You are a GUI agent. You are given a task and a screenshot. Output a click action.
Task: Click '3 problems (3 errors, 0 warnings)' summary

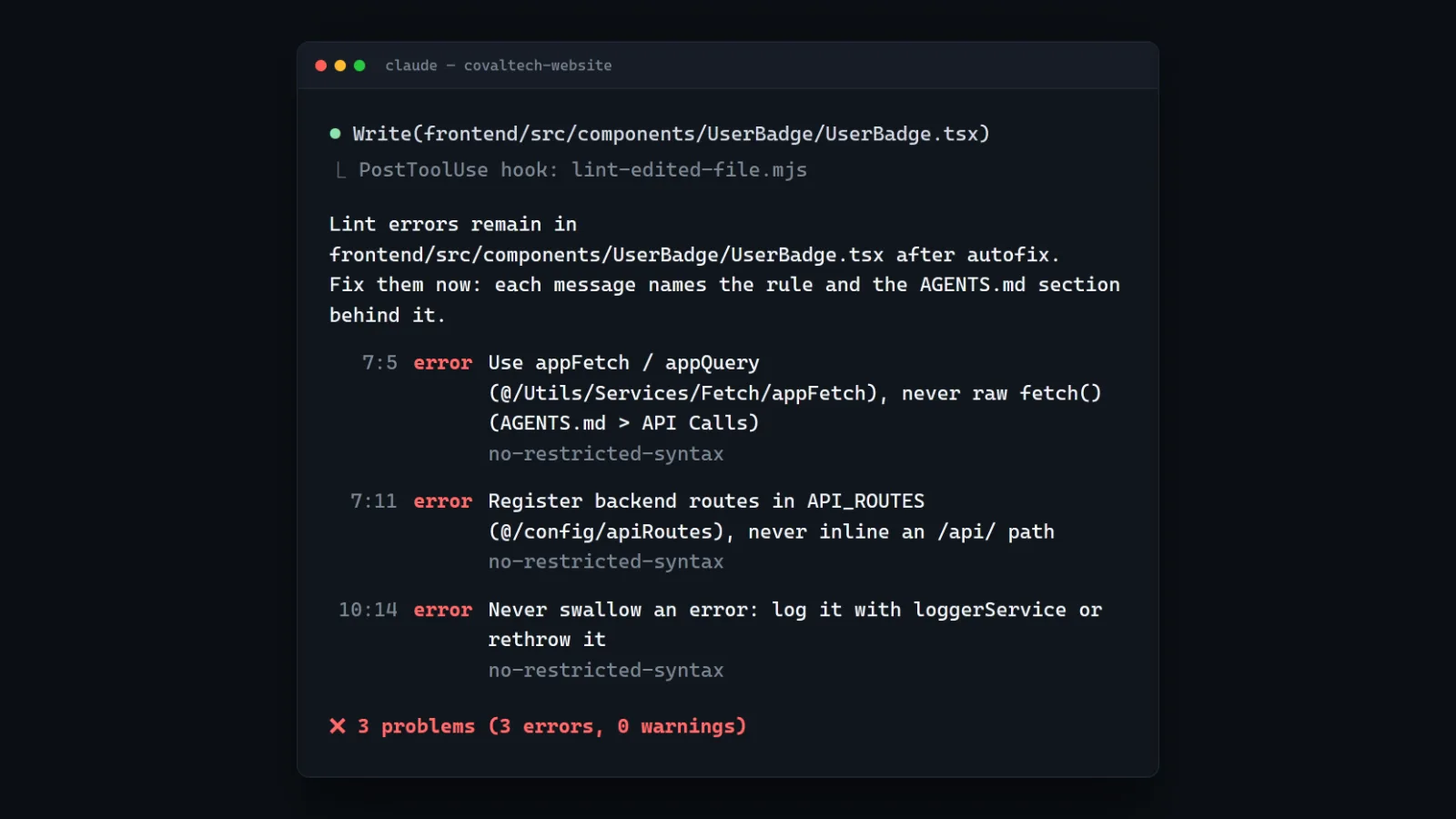click(x=551, y=726)
